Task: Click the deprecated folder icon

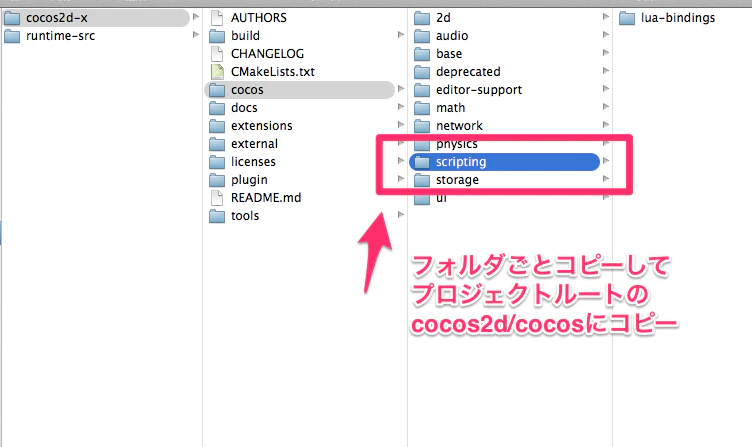Action: 422,72
